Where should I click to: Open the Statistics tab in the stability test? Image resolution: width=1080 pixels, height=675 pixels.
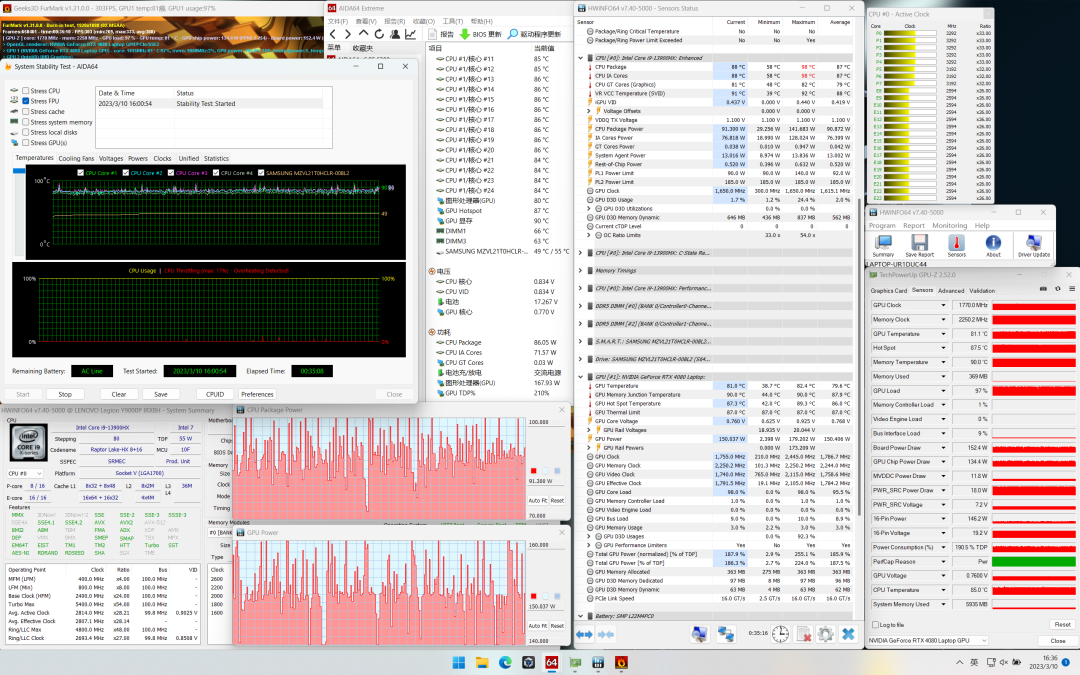[216, 158]
